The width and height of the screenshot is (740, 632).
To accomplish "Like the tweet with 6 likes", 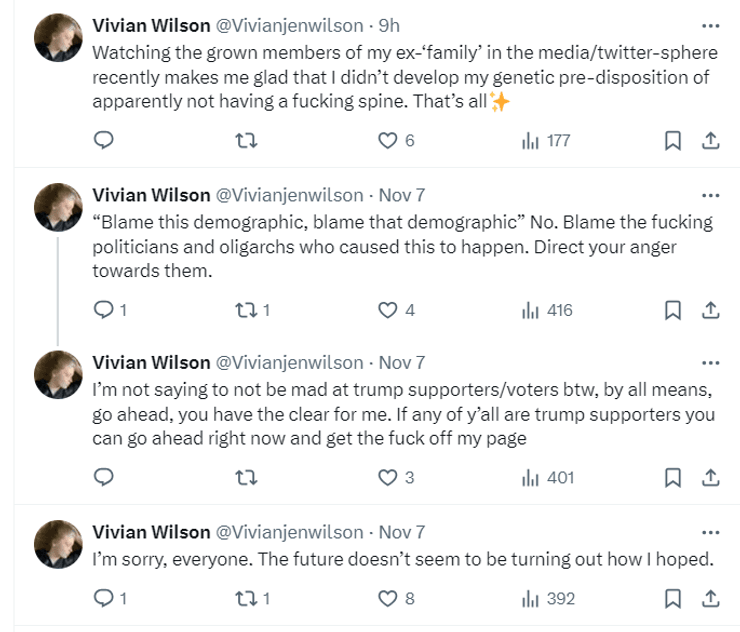I will 388,141.
